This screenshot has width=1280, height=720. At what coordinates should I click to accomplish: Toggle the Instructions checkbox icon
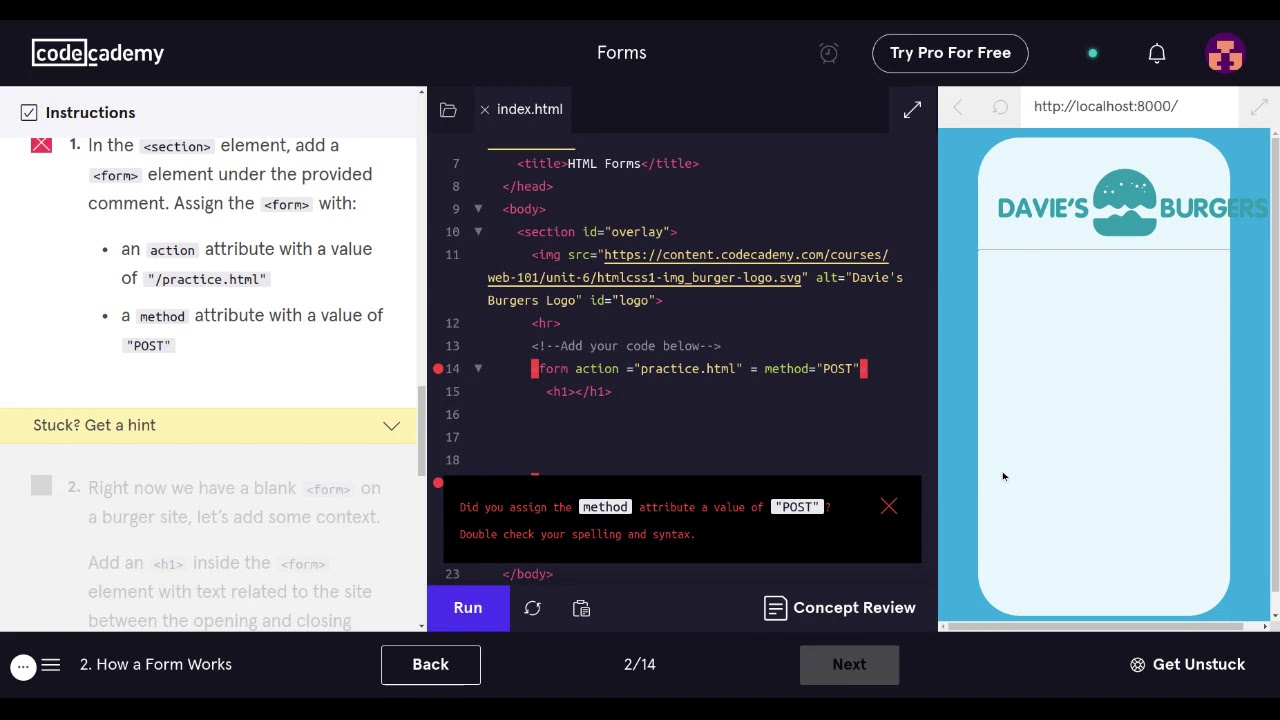(29, 113)
